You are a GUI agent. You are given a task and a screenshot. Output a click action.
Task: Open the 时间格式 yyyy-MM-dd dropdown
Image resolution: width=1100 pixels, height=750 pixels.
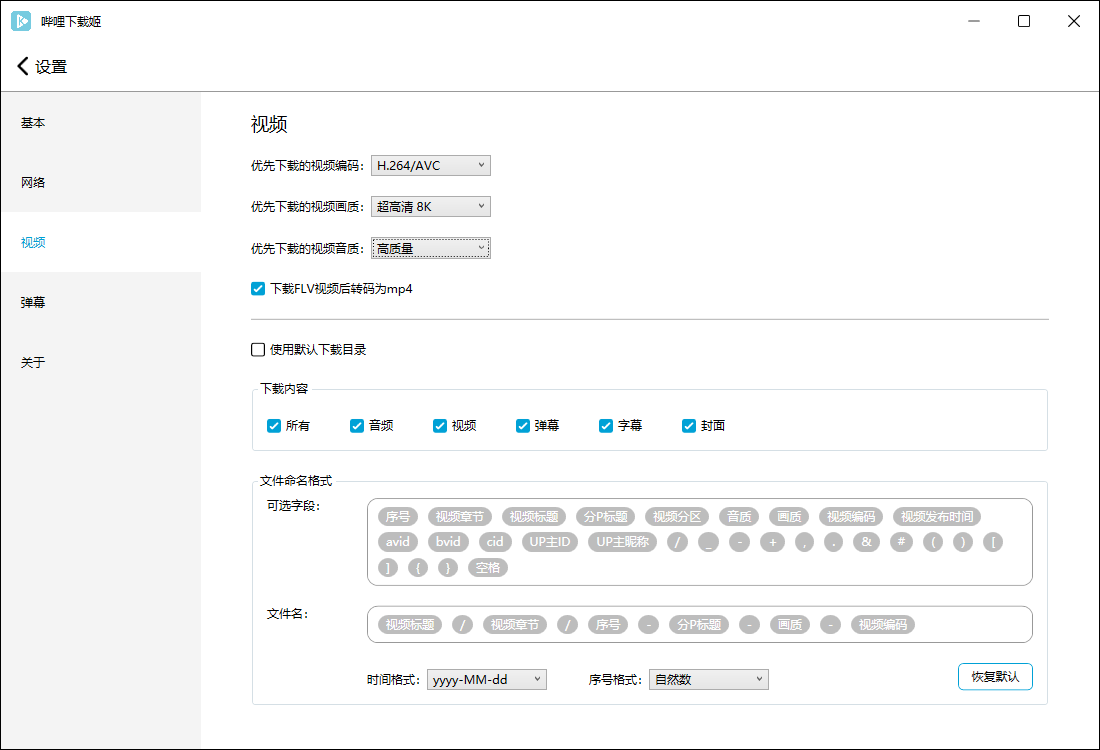(486, 680)
